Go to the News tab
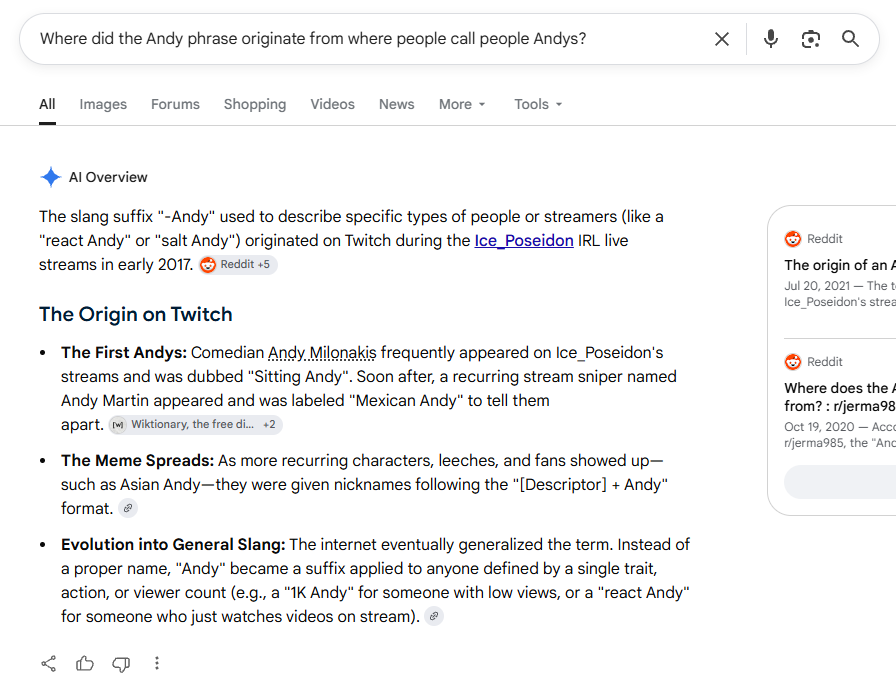The height and width of the screenshot is (689, 896). (397, 105)
